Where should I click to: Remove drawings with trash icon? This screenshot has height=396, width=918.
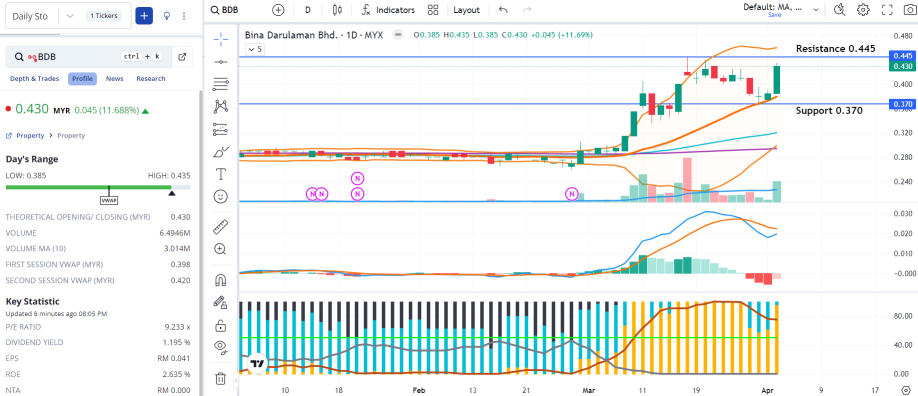[x=221, y=378]
